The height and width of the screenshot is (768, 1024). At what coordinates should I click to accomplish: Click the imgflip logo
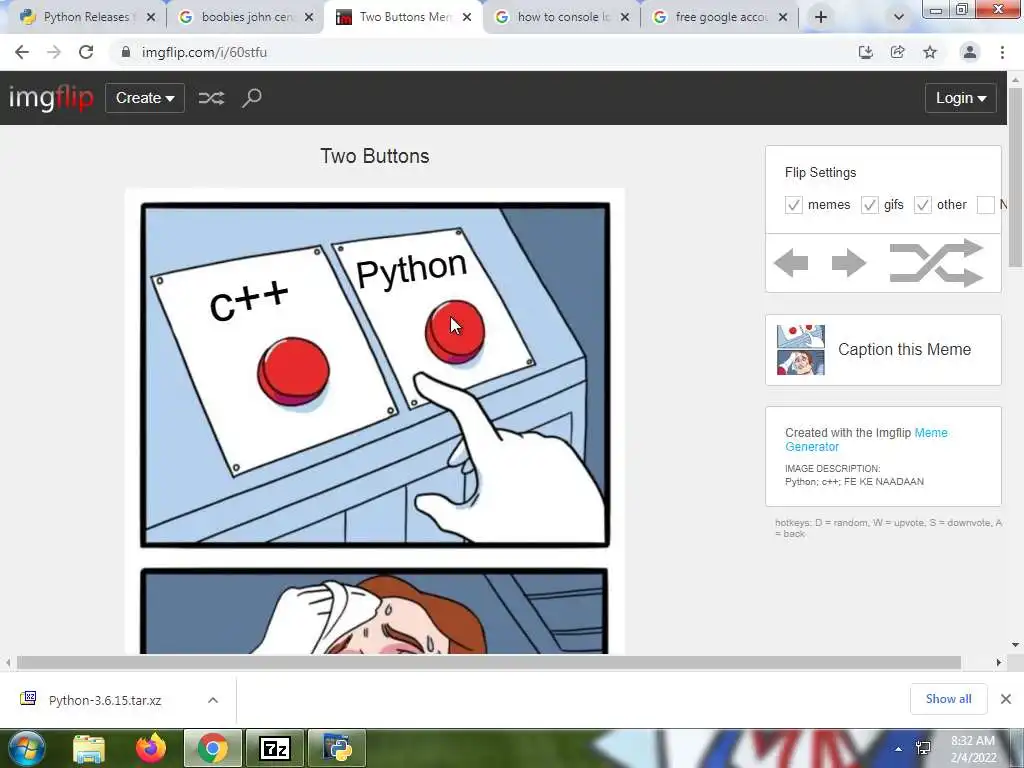(x=51, y=98)
